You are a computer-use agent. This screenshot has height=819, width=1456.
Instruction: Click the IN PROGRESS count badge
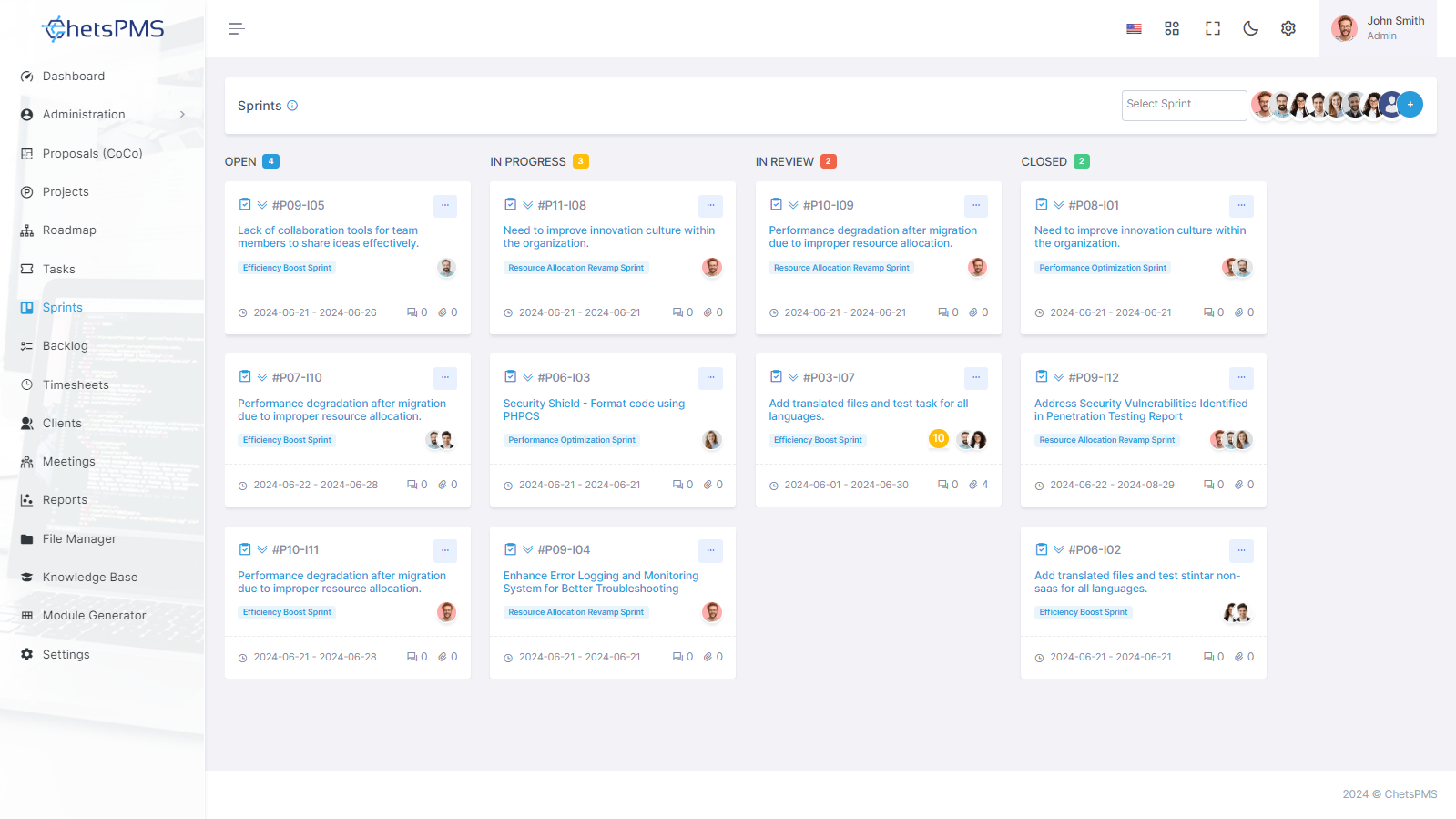(x=581, y=161)
